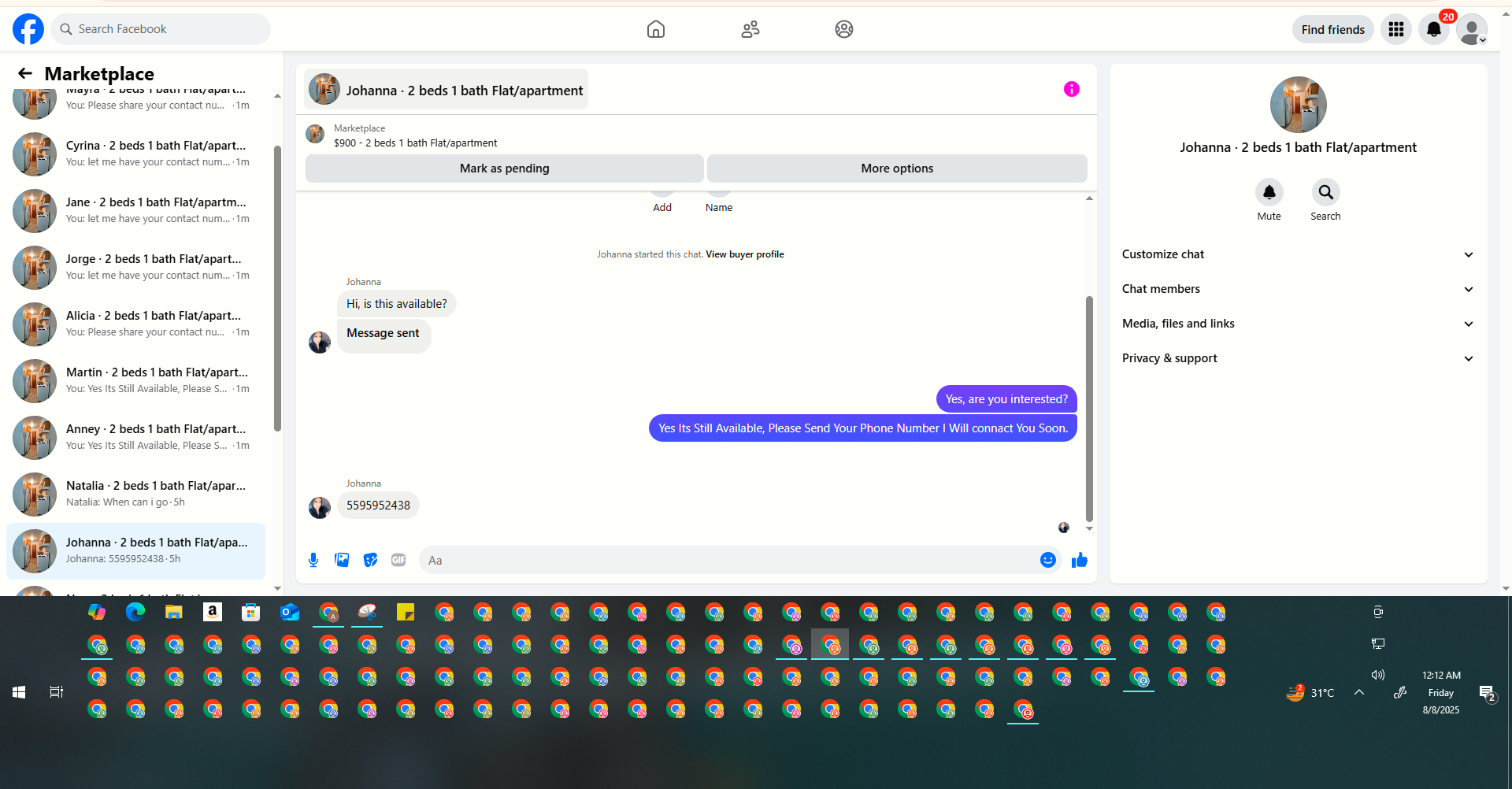1512x789 pixels.
Task: Click the Find friends button
Action: click(x=1333, y=29)
